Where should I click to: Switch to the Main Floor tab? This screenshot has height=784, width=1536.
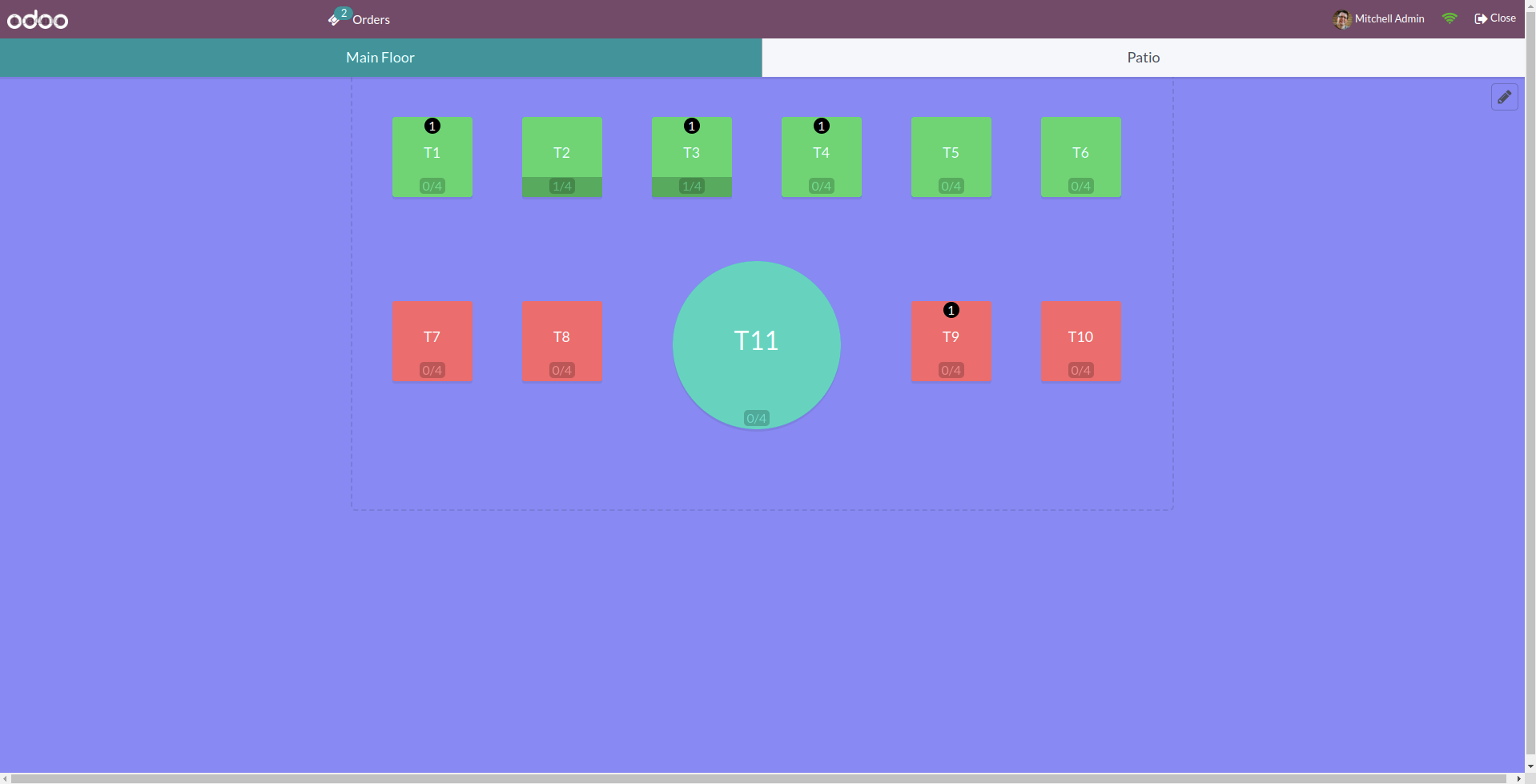(x=380, y=58)
